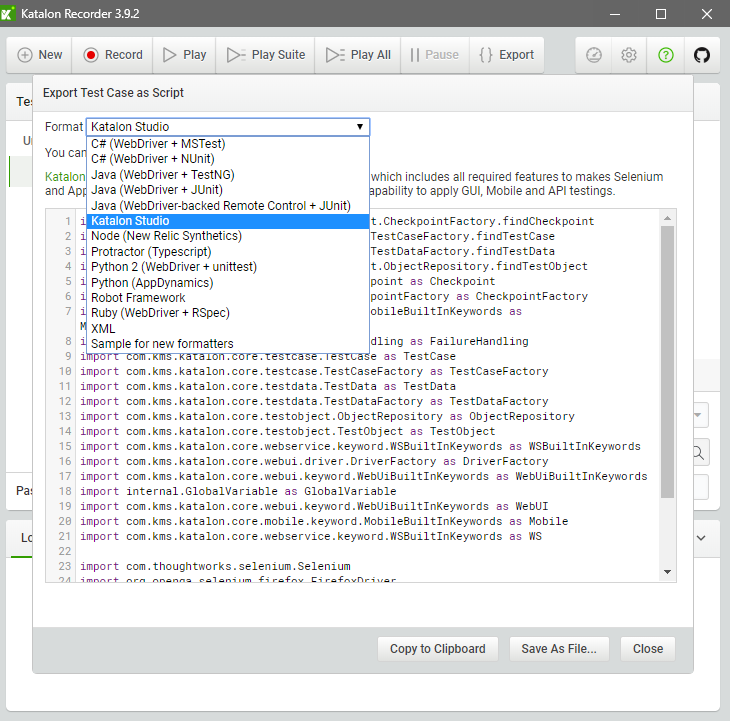
Task: Open settings via the gear icon
Action: 629,55
